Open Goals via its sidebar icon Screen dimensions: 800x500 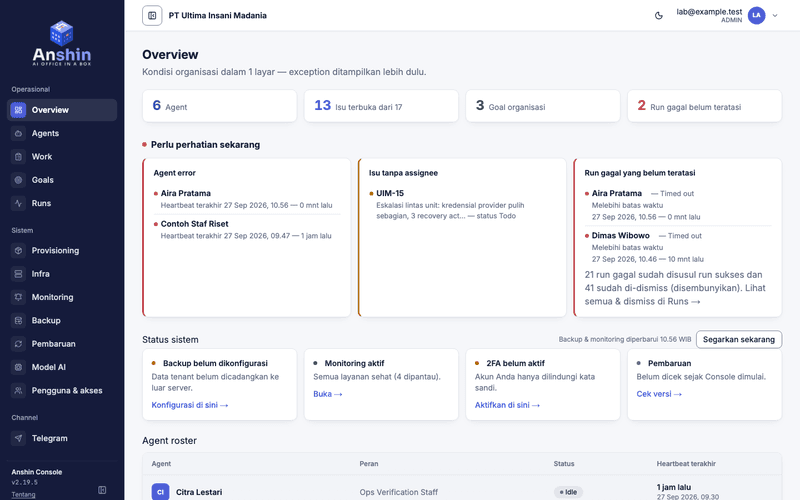tap(18, 180)
